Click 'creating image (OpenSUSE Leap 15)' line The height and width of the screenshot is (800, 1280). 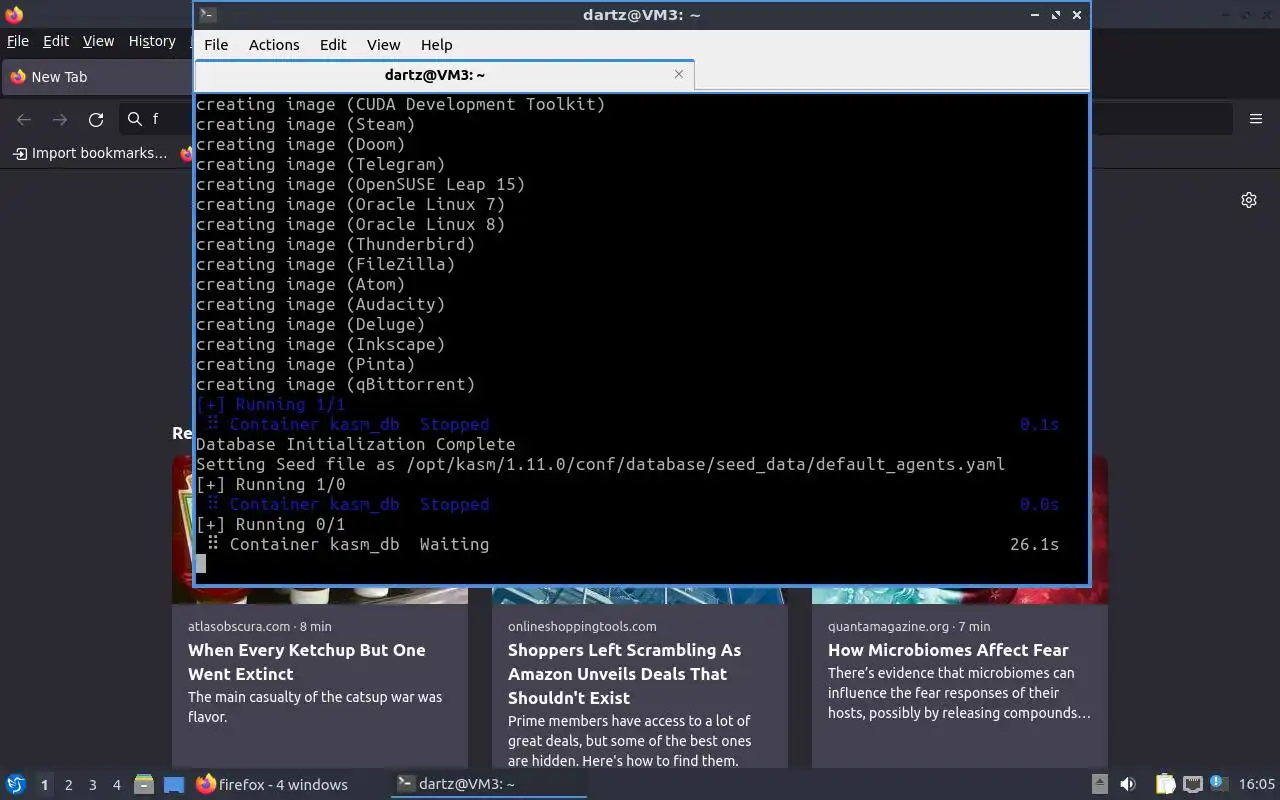click(x=361, y=184)
